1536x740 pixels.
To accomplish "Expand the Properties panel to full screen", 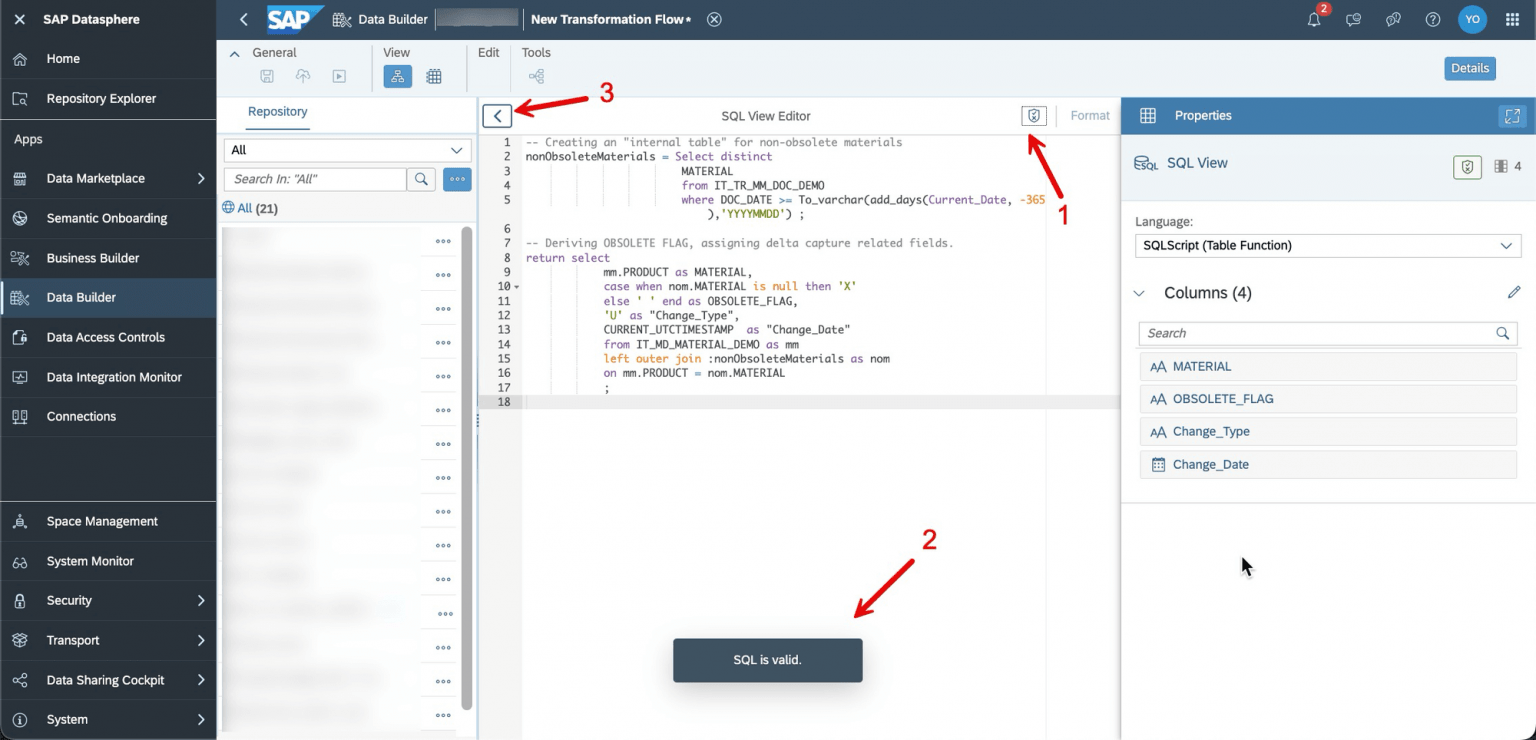I will click(1511, 116).
